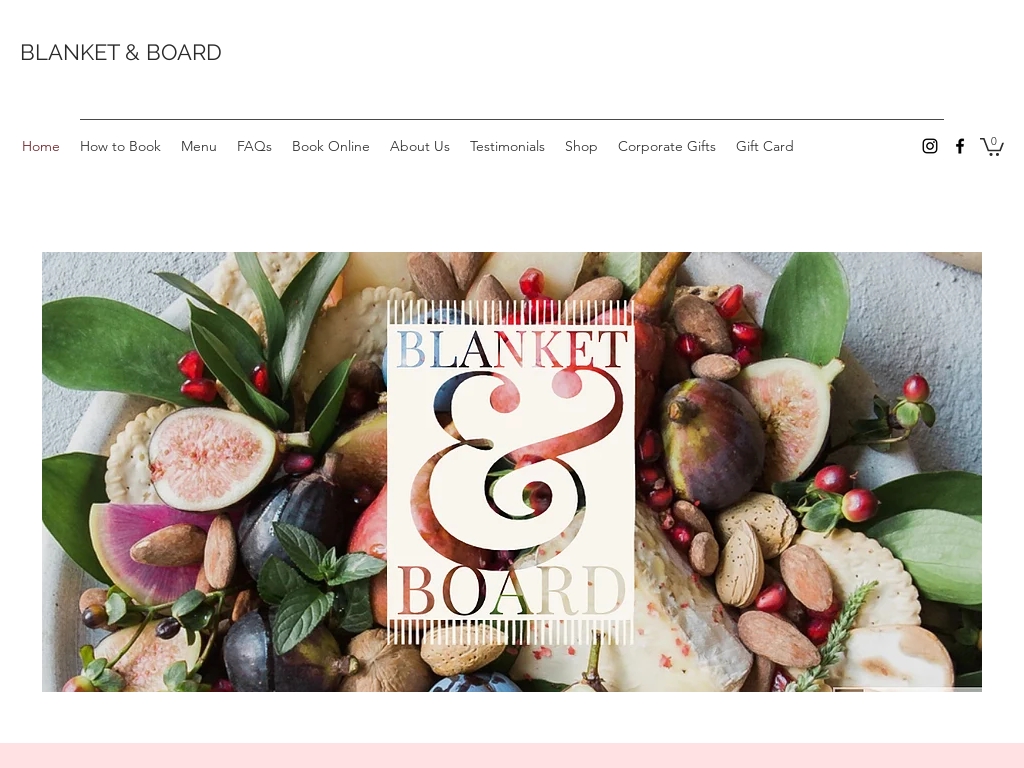Open Testimonials in the navigation
This screenshot has width=1024, height=768.
click(507, 146)
